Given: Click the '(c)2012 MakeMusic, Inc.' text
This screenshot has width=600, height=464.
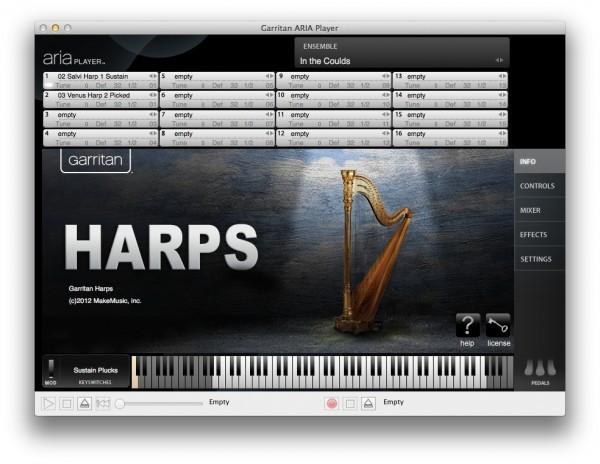Looking at the screenshot, I should click(x=105, y=301).
